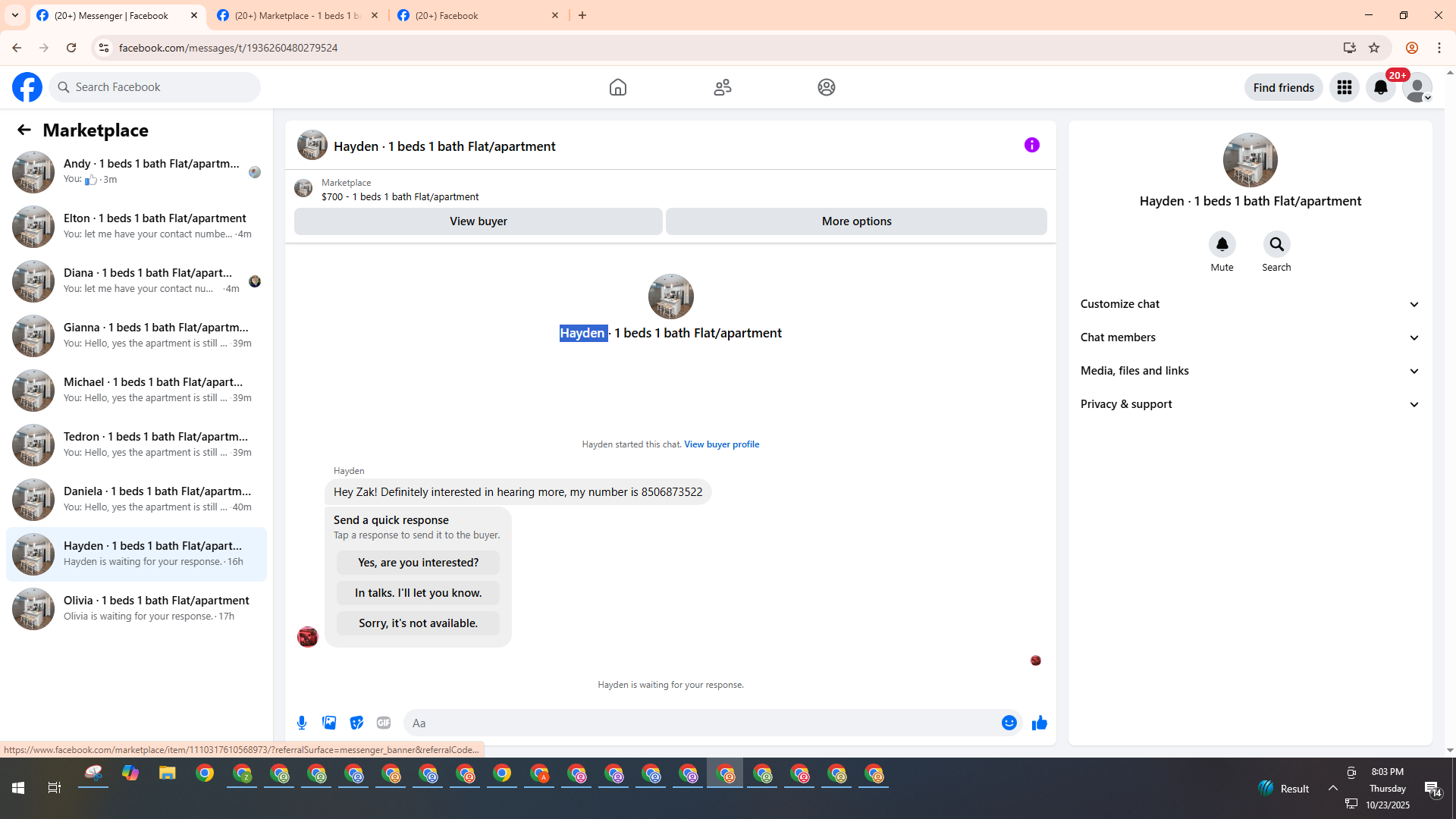
Task: Open Andy's apartment conversation
Action: 136,171
